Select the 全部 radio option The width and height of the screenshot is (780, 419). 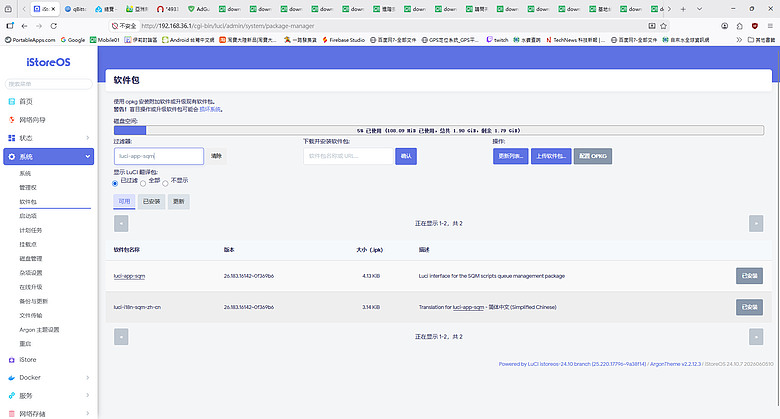pos(143,183)
